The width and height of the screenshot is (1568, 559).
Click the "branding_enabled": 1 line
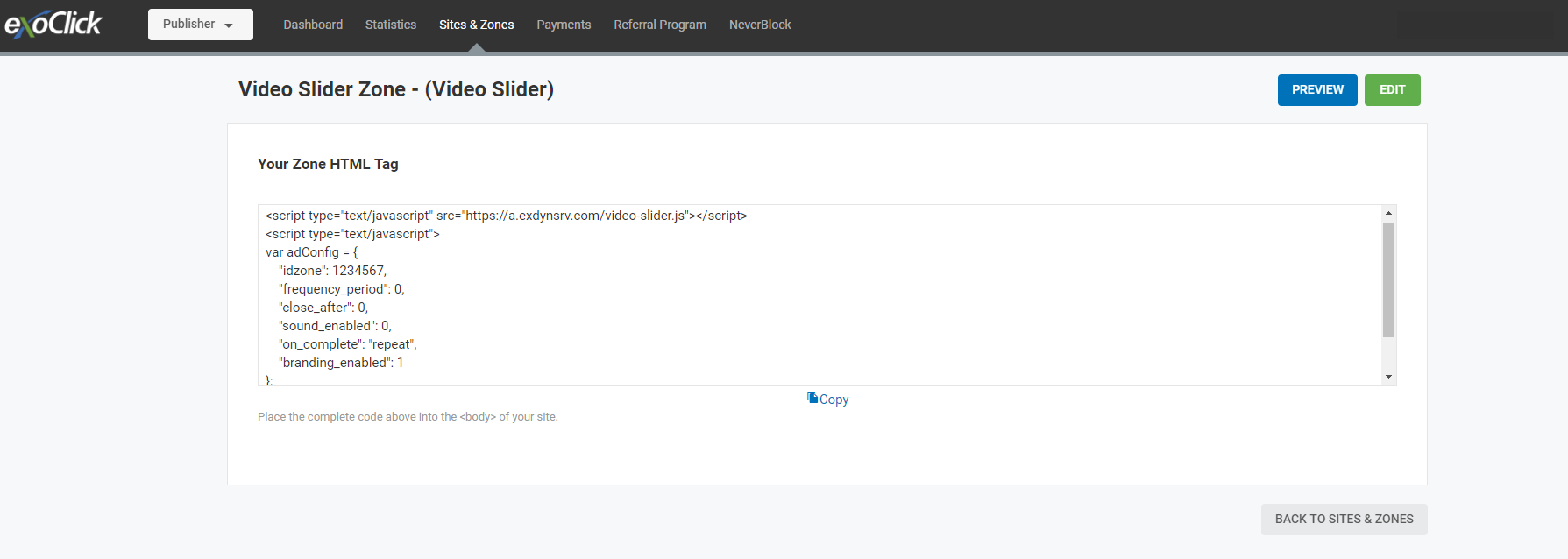341,363
